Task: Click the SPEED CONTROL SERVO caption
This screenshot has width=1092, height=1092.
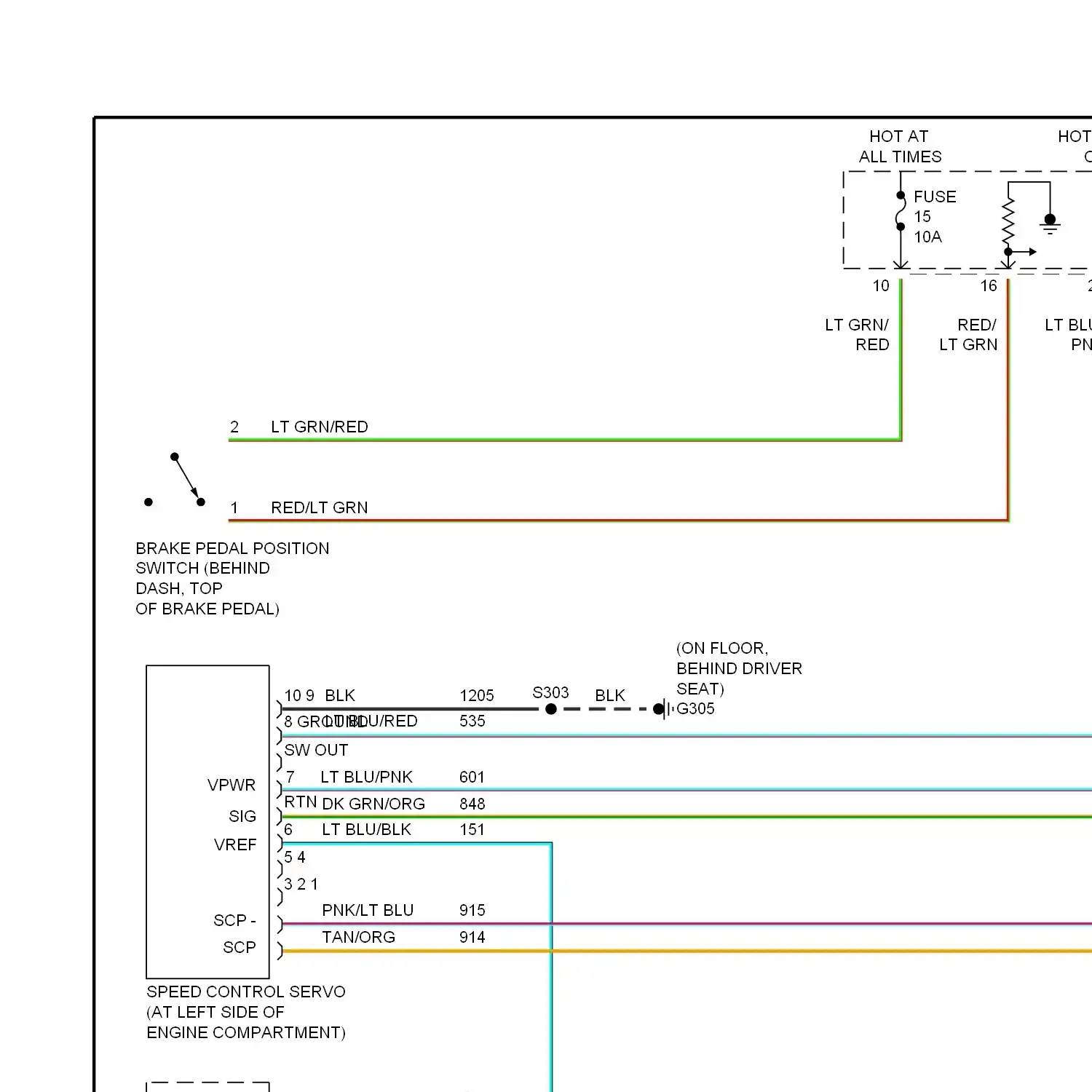Action: [246, 1012]
